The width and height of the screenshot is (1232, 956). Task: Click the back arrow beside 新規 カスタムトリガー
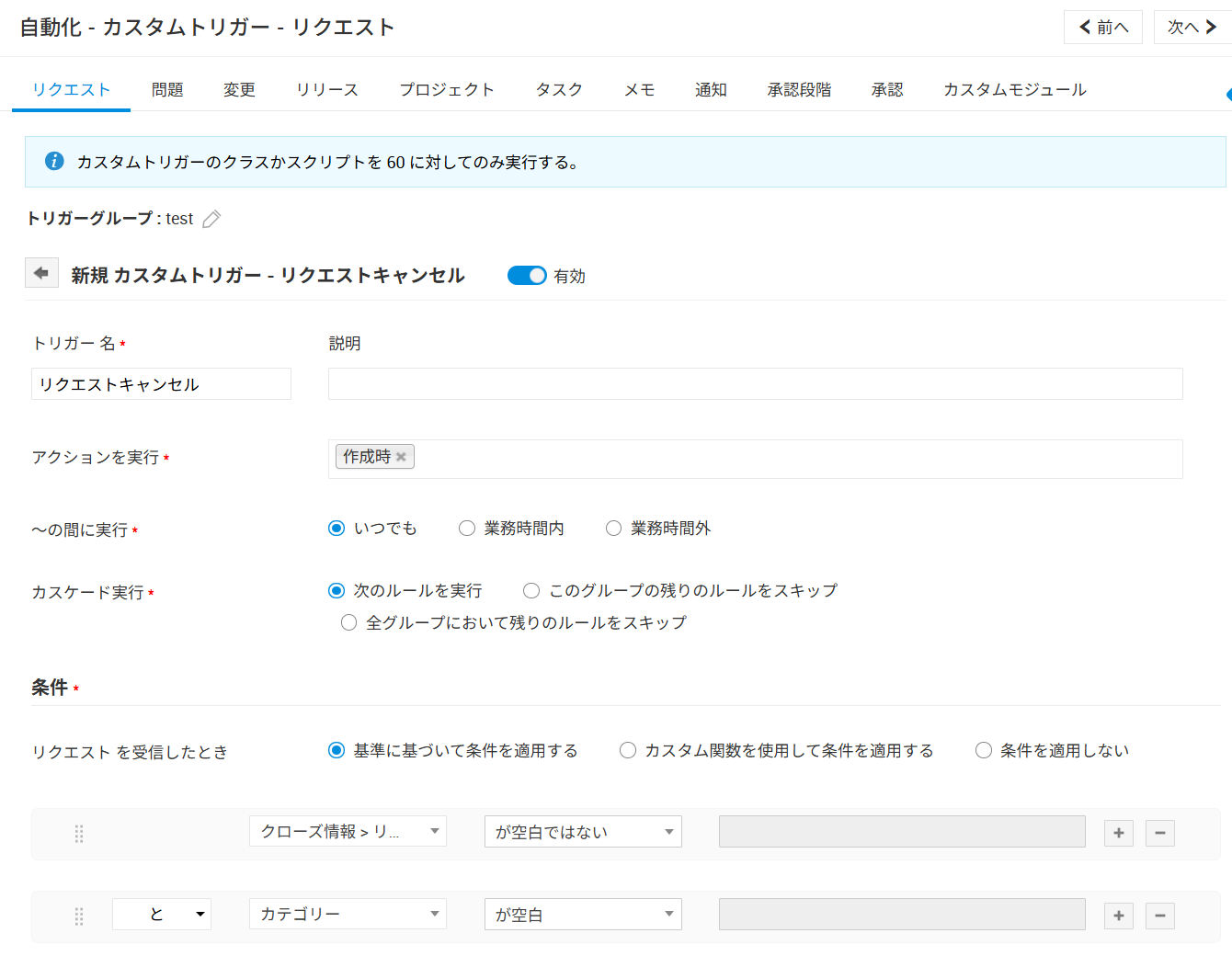[x=41, y=273]
